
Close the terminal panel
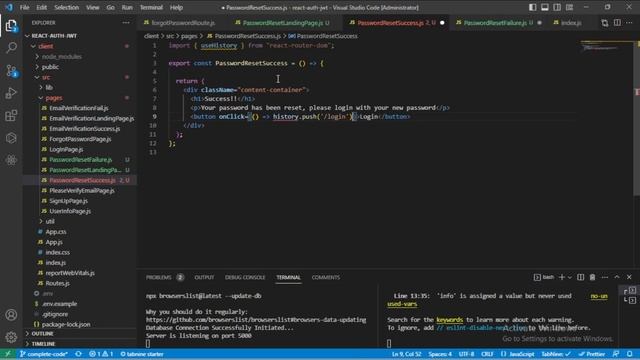(x=629, y=277)
